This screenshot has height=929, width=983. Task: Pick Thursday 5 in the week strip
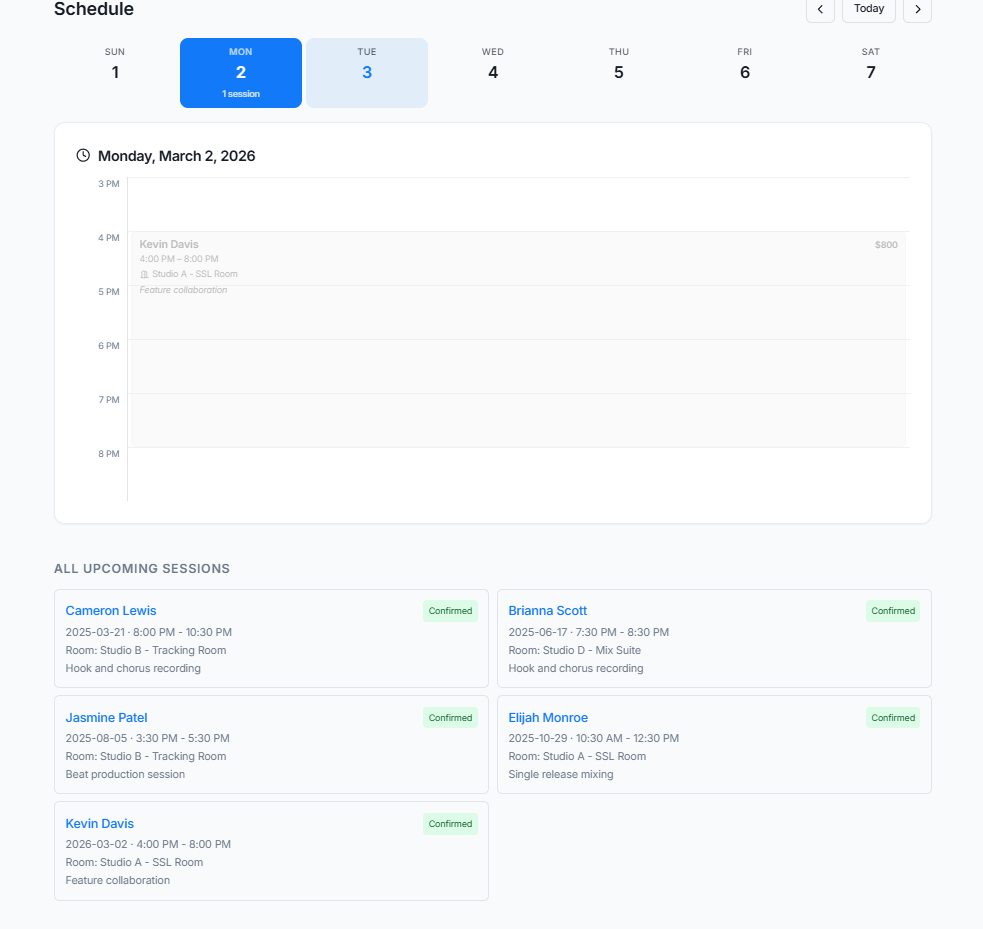click(x=619, y=73)
